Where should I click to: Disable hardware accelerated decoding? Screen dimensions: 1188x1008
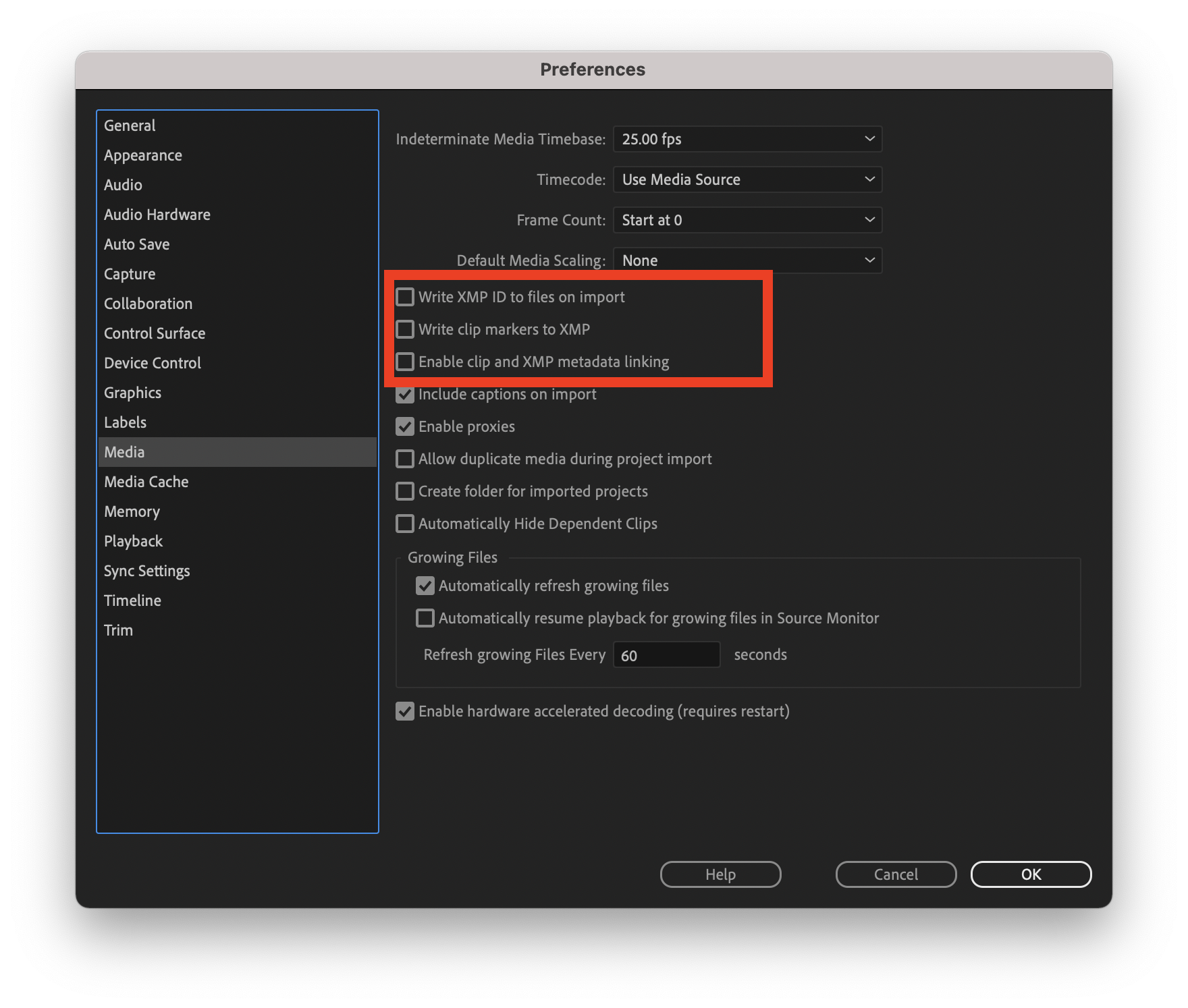tap(405, 710)
